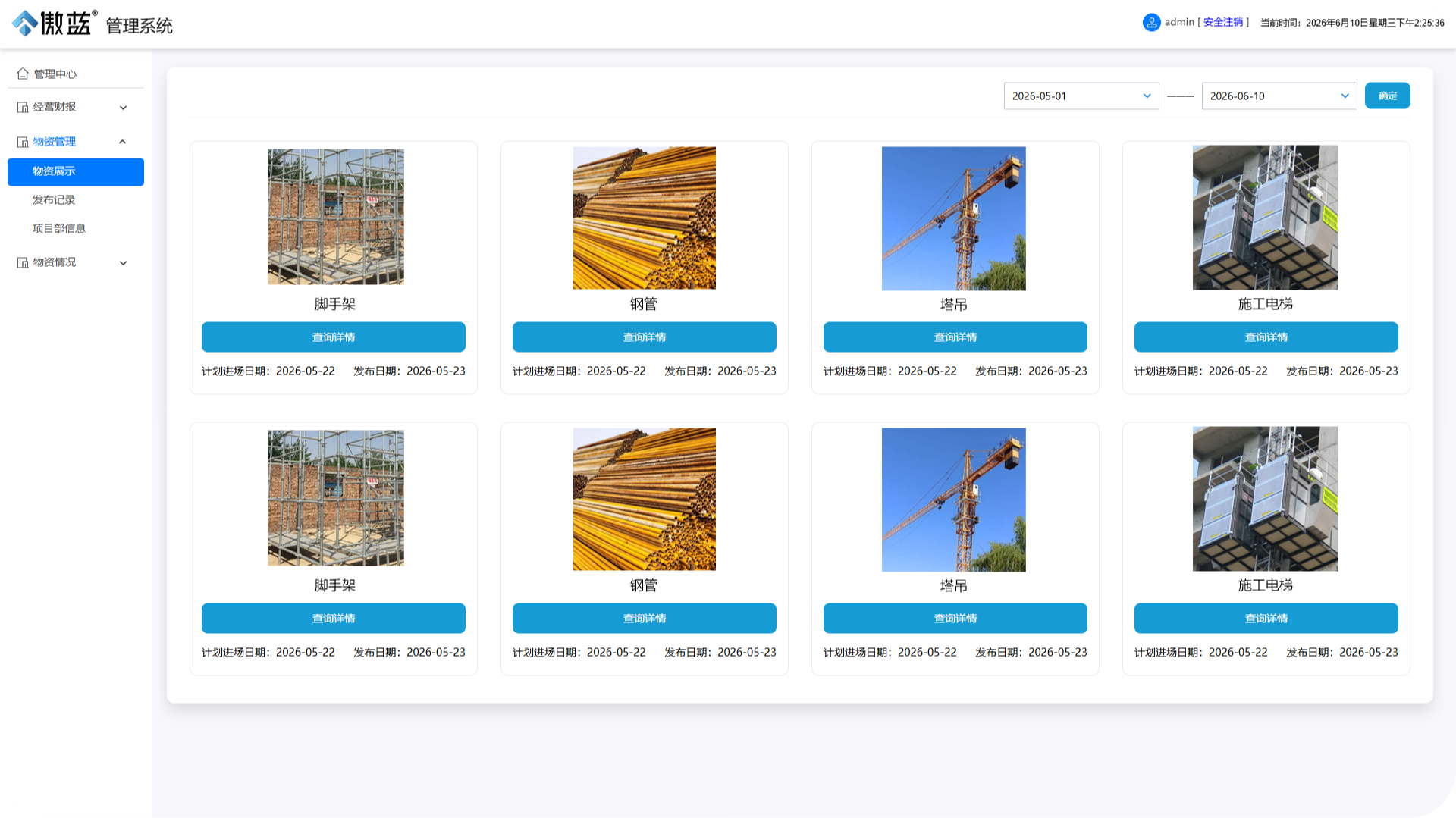Viewport: 1456px width, 818px height.
Task: Click first-row 施工电梯 elevator photo
Action: click(x=1265, y=218)
